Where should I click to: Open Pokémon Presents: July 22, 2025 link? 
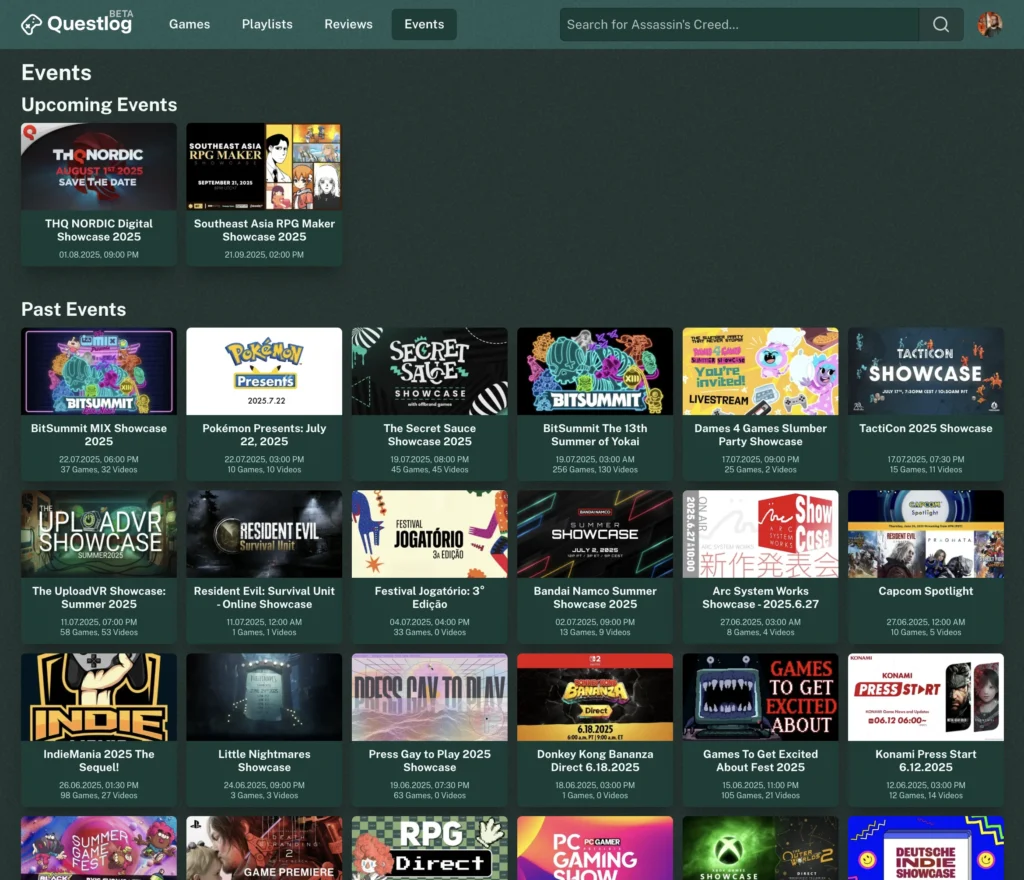pos(264,435)
